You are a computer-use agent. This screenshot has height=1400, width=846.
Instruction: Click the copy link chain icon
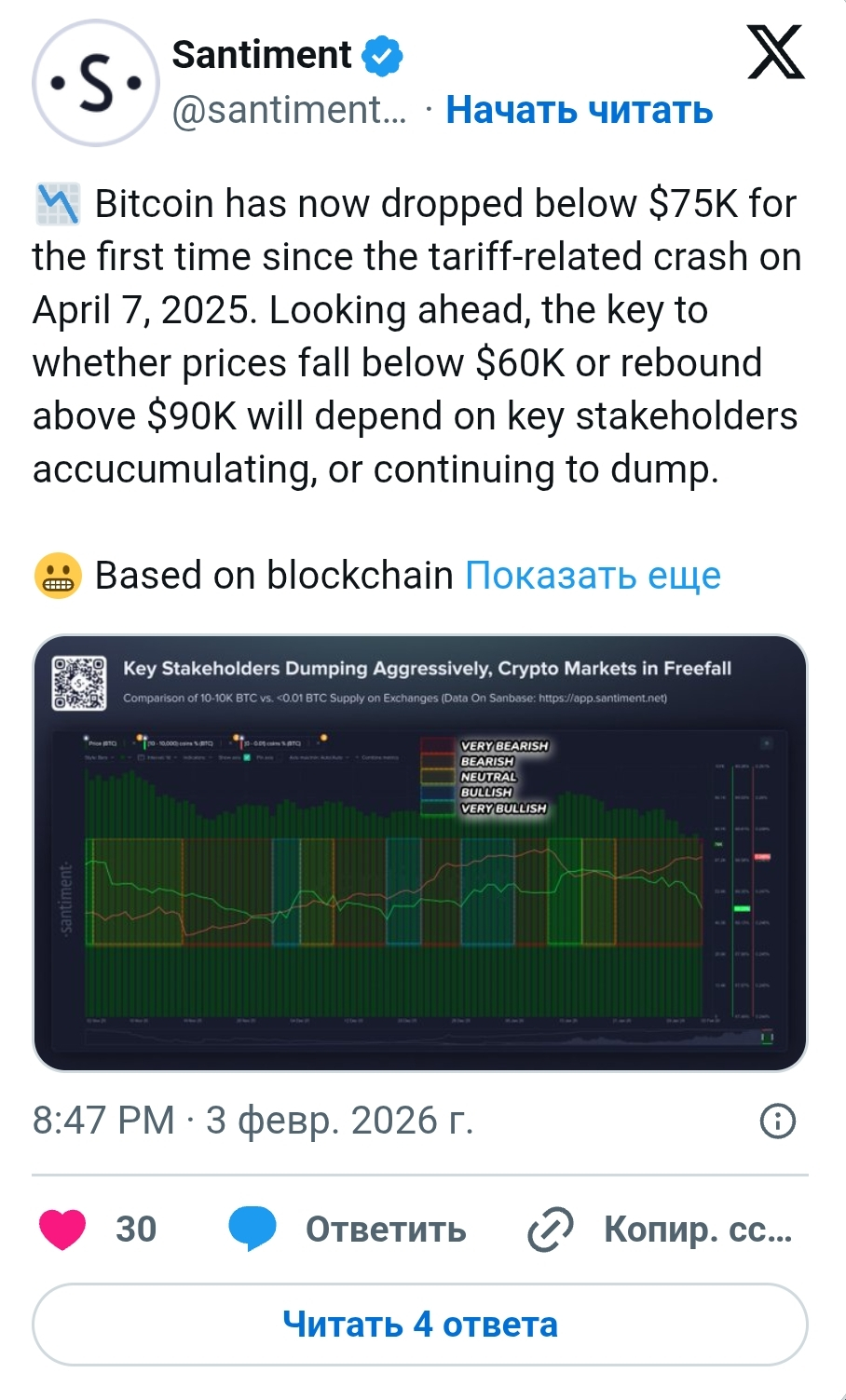[551, 1230]
